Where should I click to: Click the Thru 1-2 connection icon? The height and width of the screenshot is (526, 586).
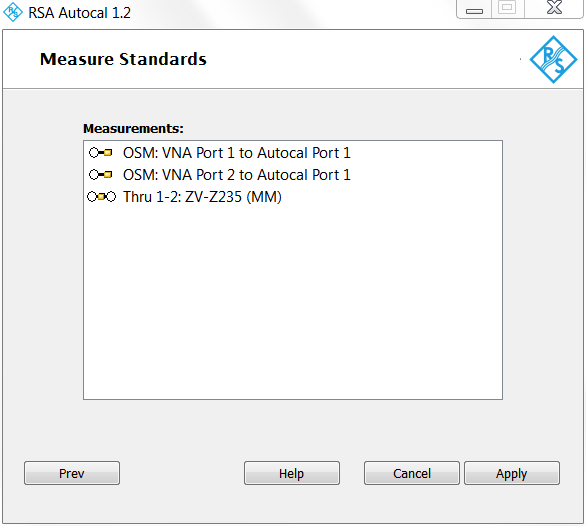pyautogui.click(x=101, y=197)
